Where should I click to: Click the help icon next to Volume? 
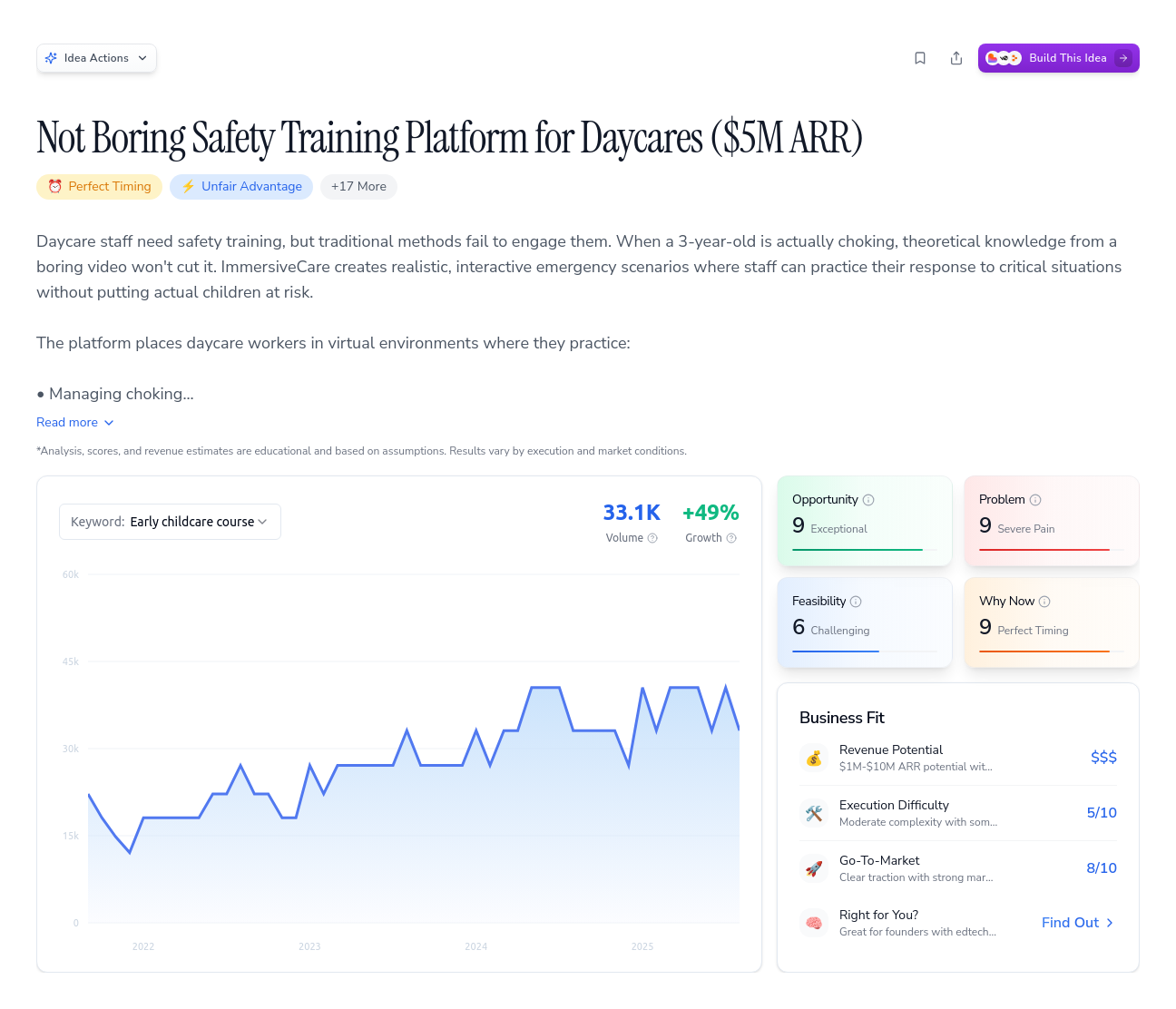652,538
